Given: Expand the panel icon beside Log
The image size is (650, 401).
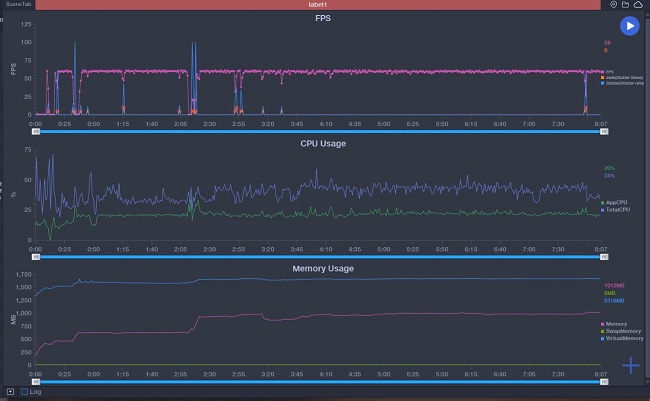Looking at the screenshot, I should 10,392.
